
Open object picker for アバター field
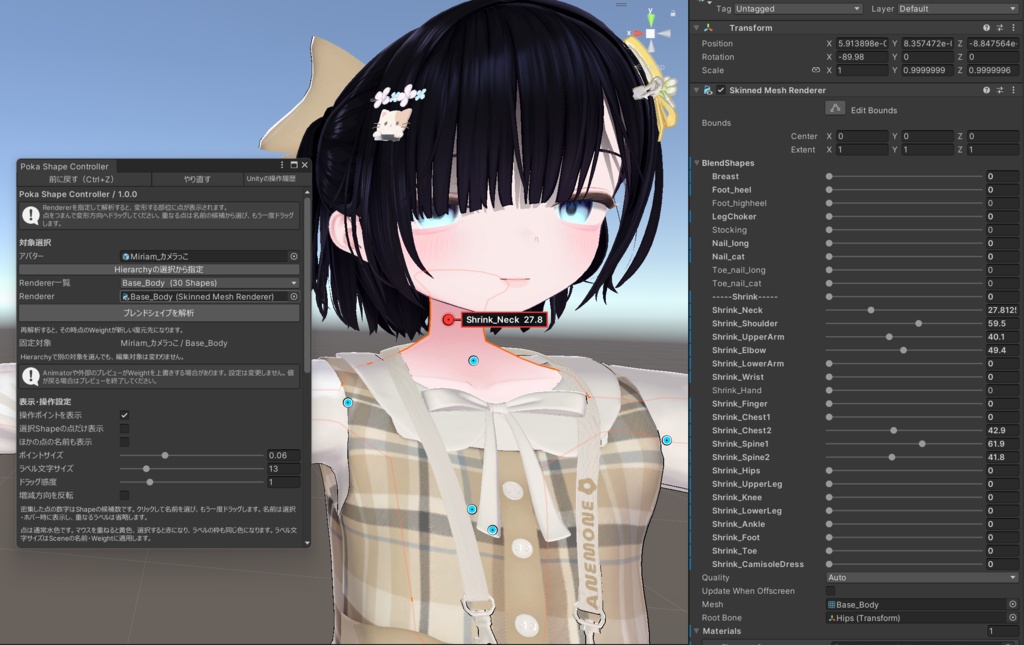[294, 257]
